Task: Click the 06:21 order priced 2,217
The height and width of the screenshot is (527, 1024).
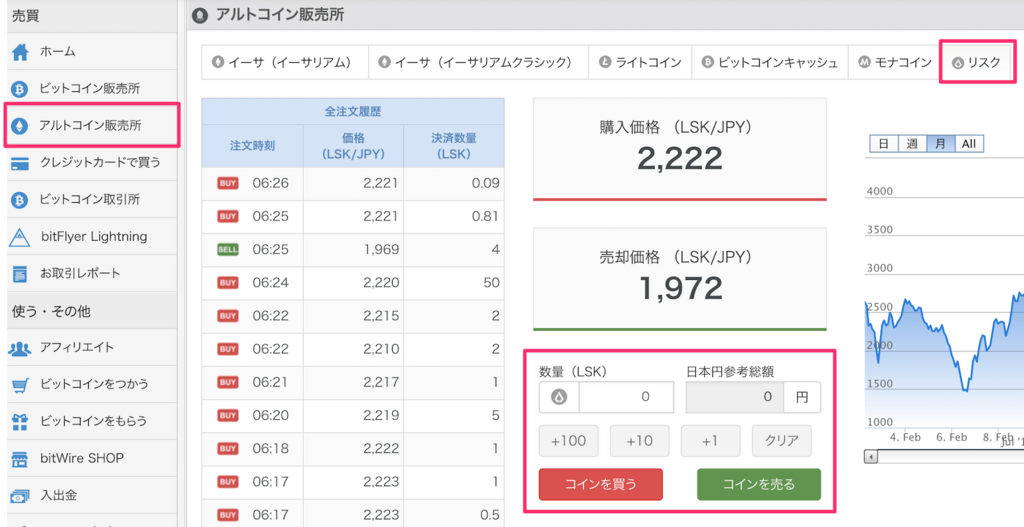Action: point(353,382)
